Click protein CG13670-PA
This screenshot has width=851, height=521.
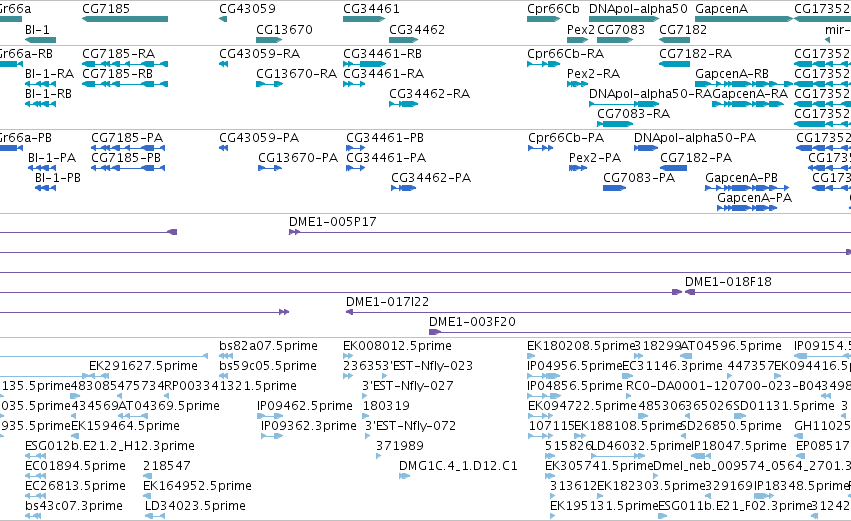[270, 168]
